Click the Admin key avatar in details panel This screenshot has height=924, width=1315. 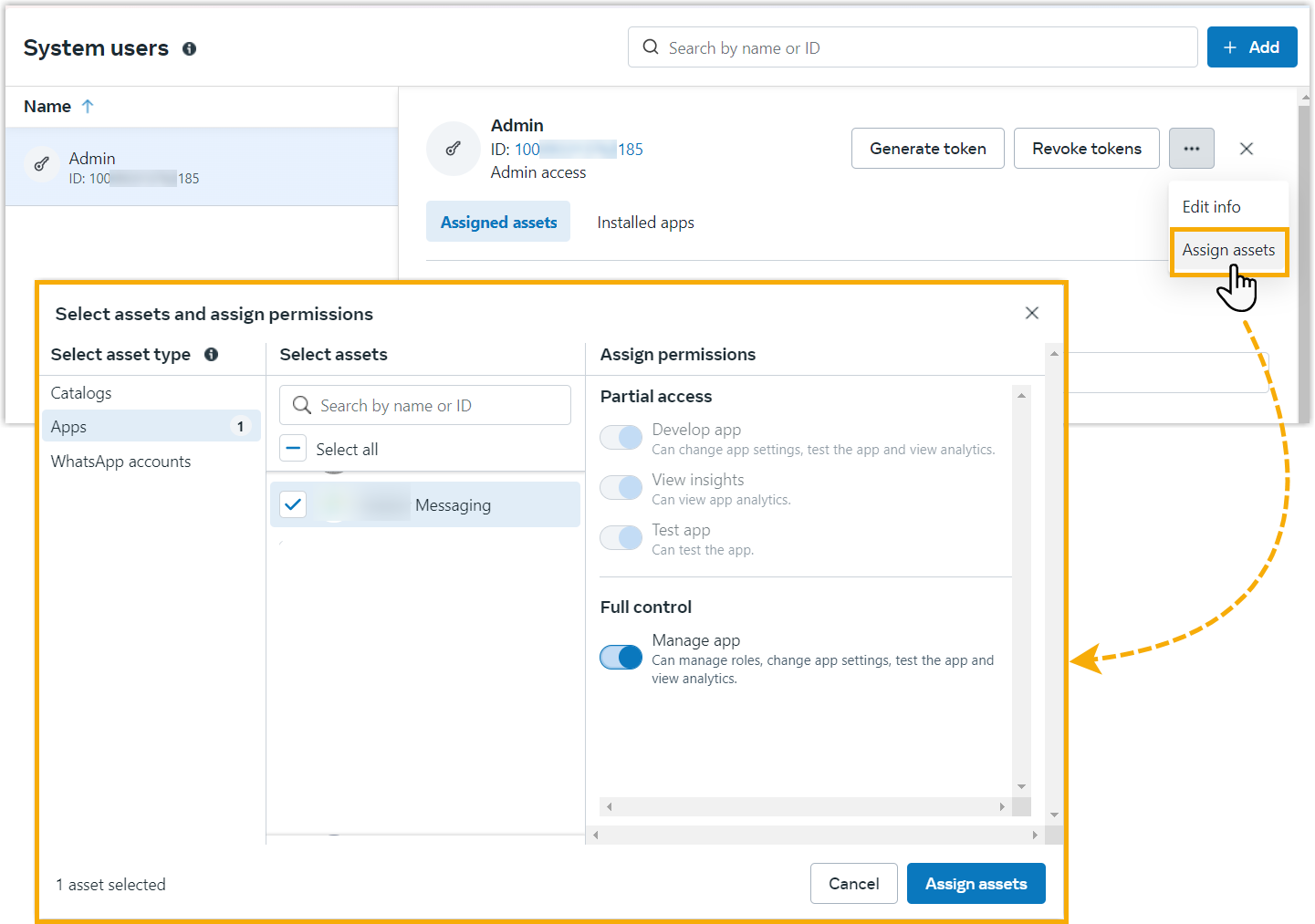click(453, 149)
